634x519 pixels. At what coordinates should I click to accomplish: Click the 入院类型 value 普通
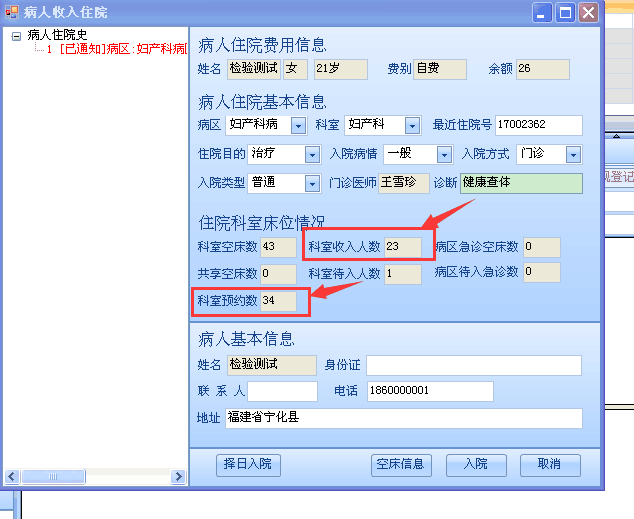[x=264, y=183]
